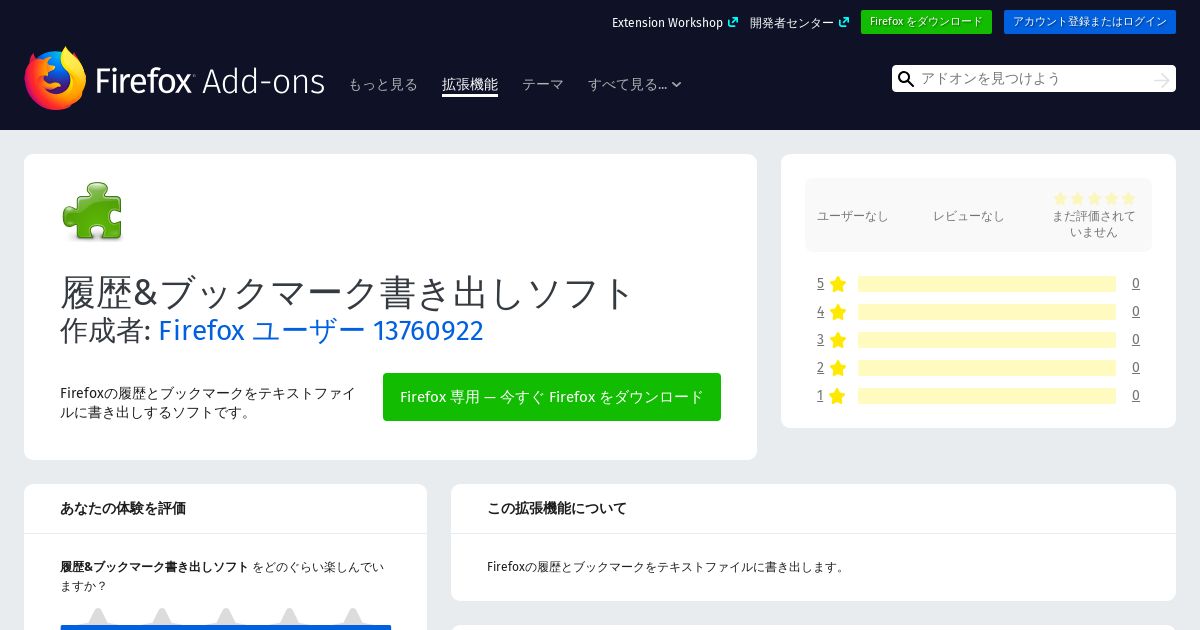Click the number 4 rating link
This screenshot has height=630, width=1200.
tap(820, 312)
